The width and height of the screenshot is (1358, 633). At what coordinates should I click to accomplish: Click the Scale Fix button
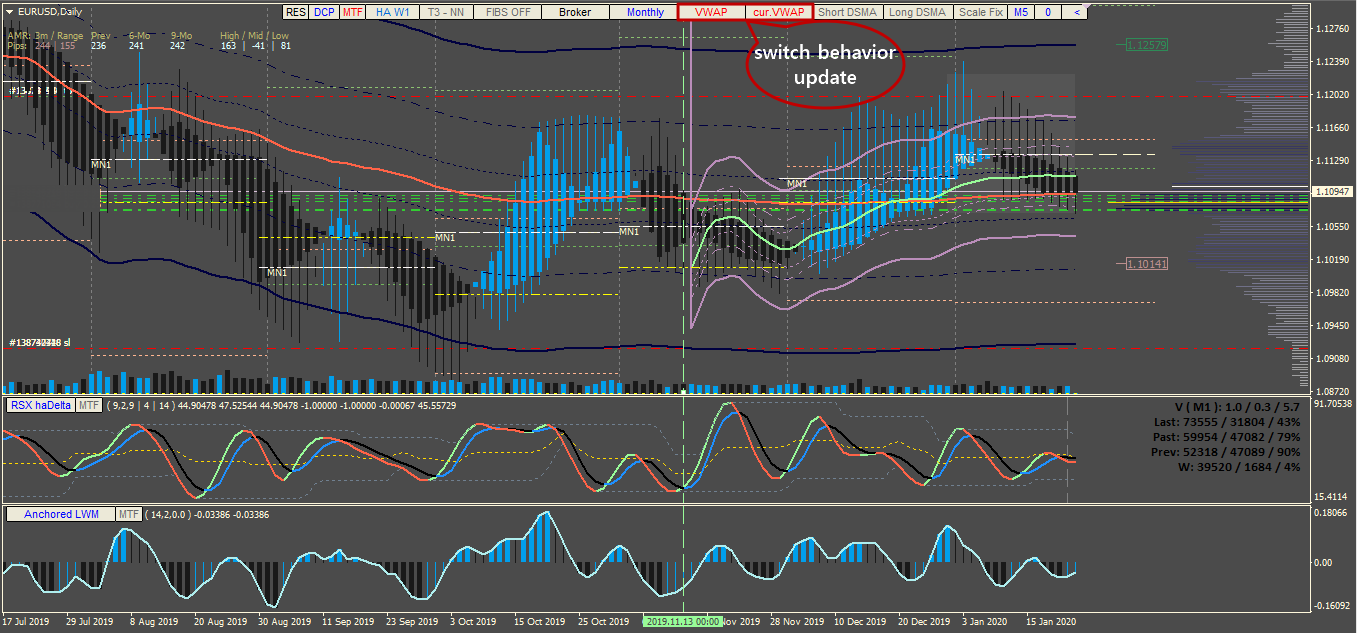[x=979, y=12]
